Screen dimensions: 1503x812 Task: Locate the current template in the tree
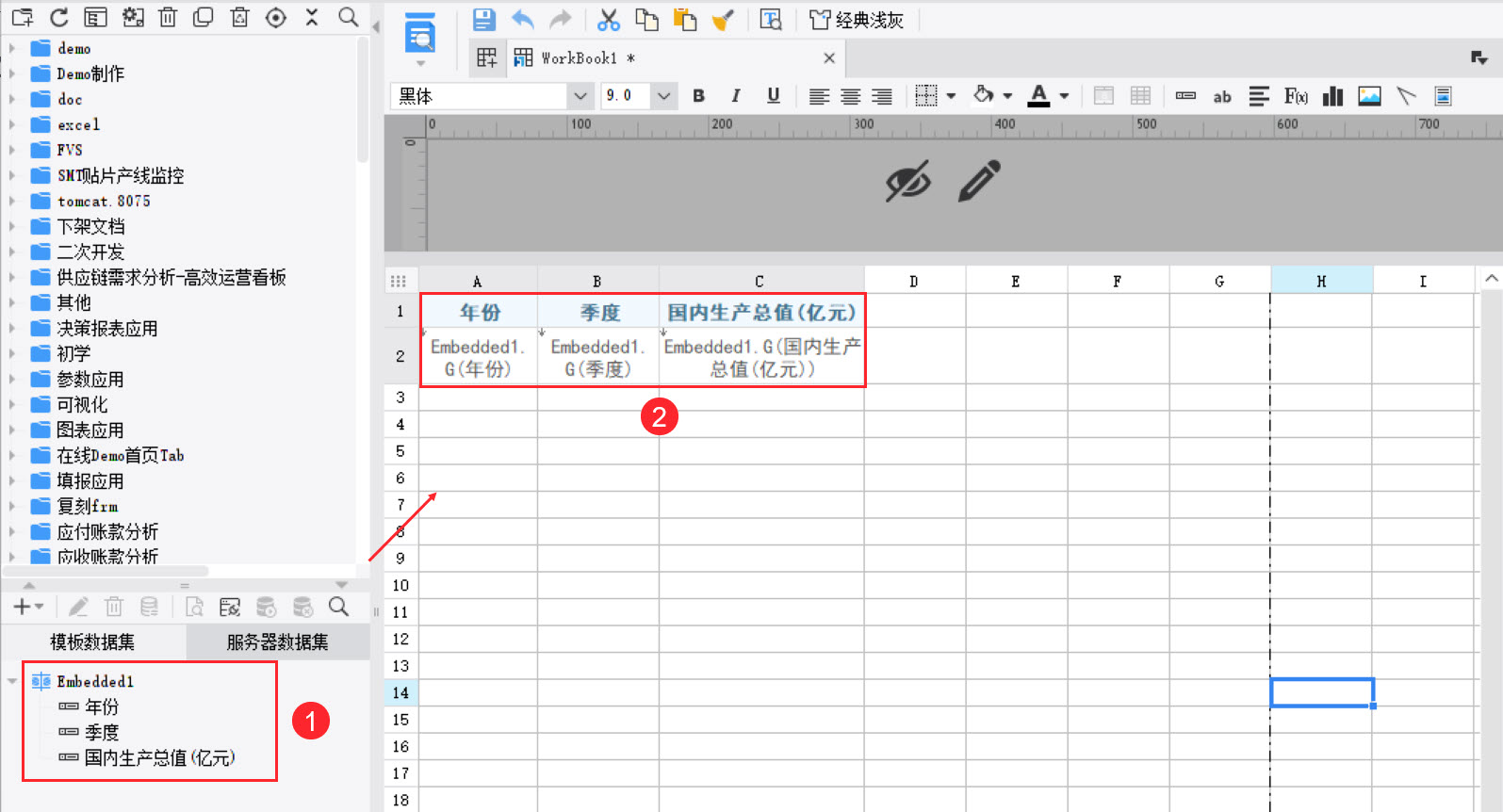(276, 17)
